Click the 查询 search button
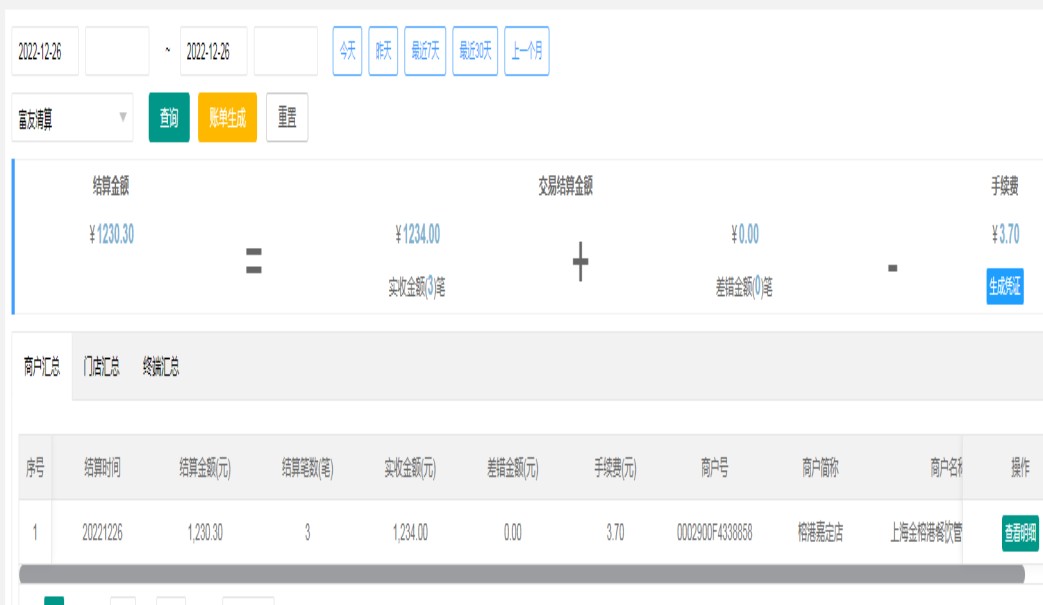Image resolution: width=1043 pixels, height=605 pixels. (169, 118)
